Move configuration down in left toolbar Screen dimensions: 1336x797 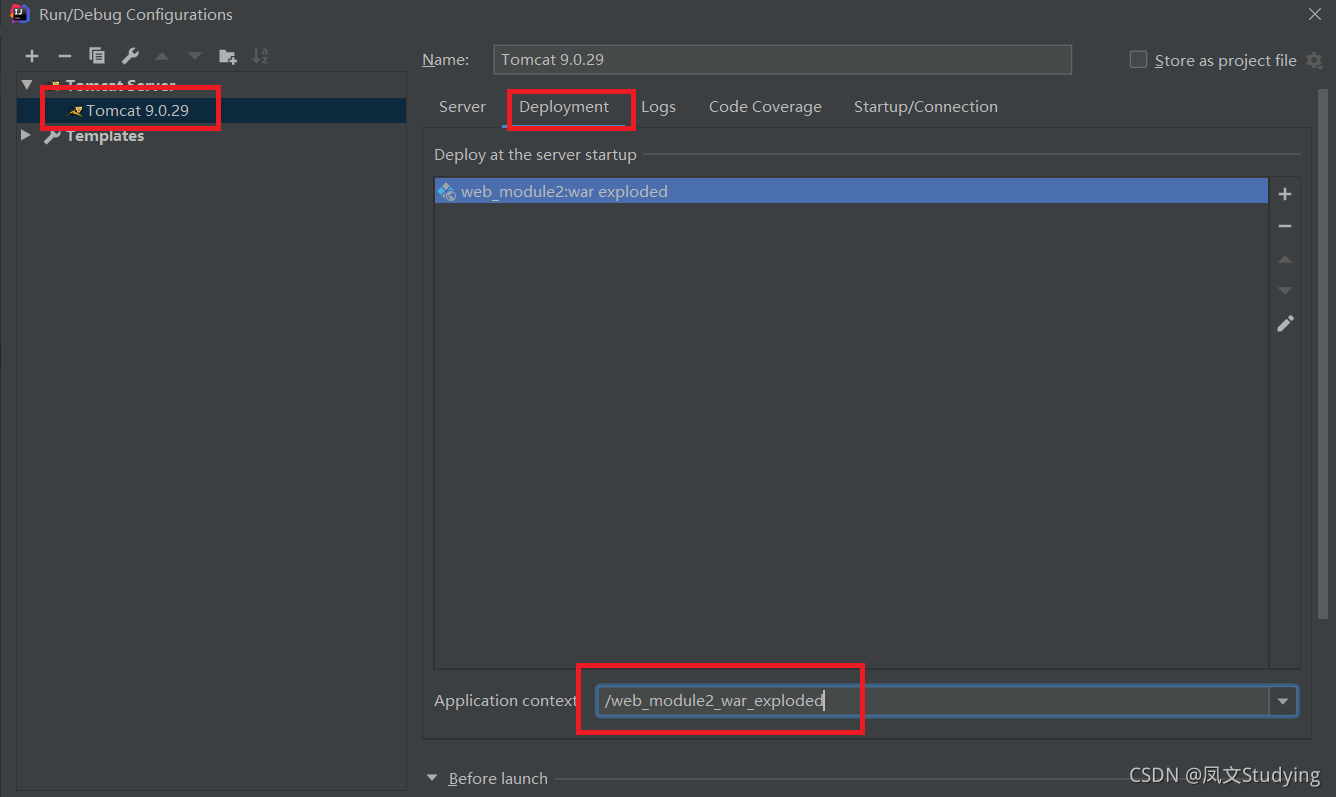[x=195, y=56]
